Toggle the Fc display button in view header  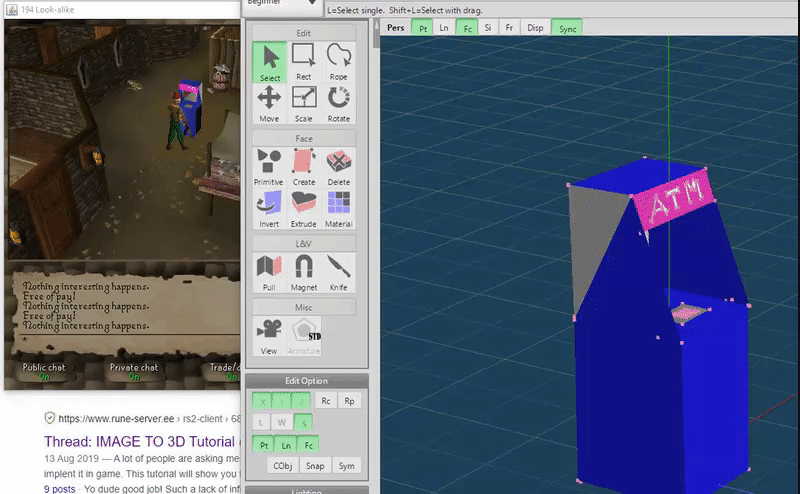click(x=467, y=28)
